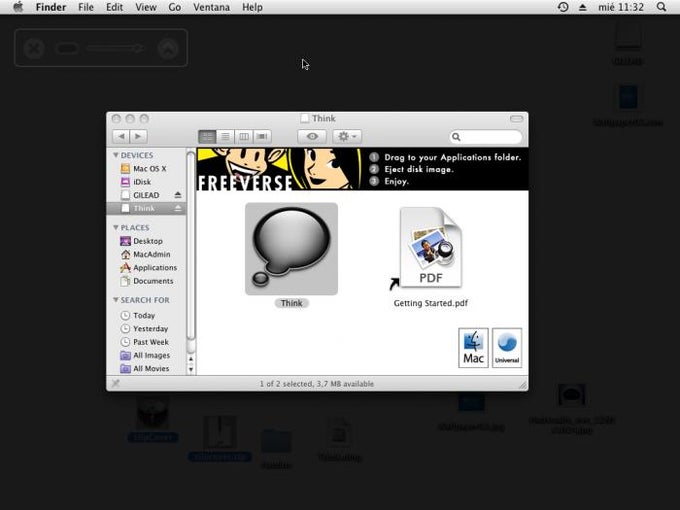
Task: Select Yesterday search in sidebar
Action: 146,329
